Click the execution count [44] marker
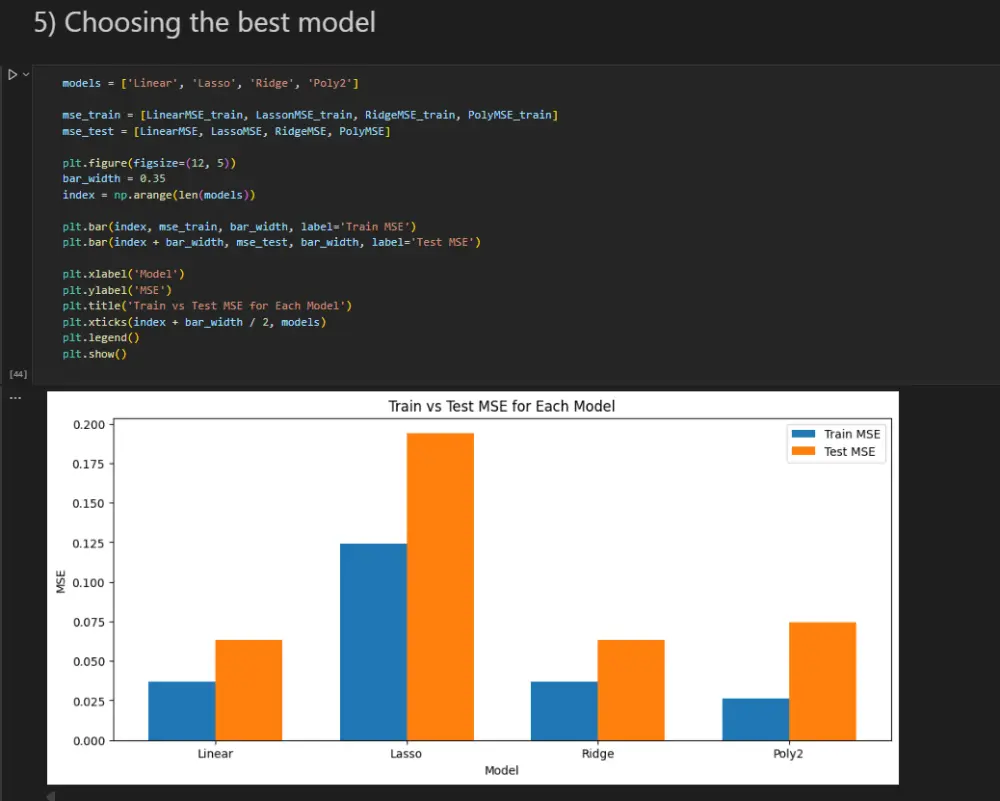 click(18, 373)
